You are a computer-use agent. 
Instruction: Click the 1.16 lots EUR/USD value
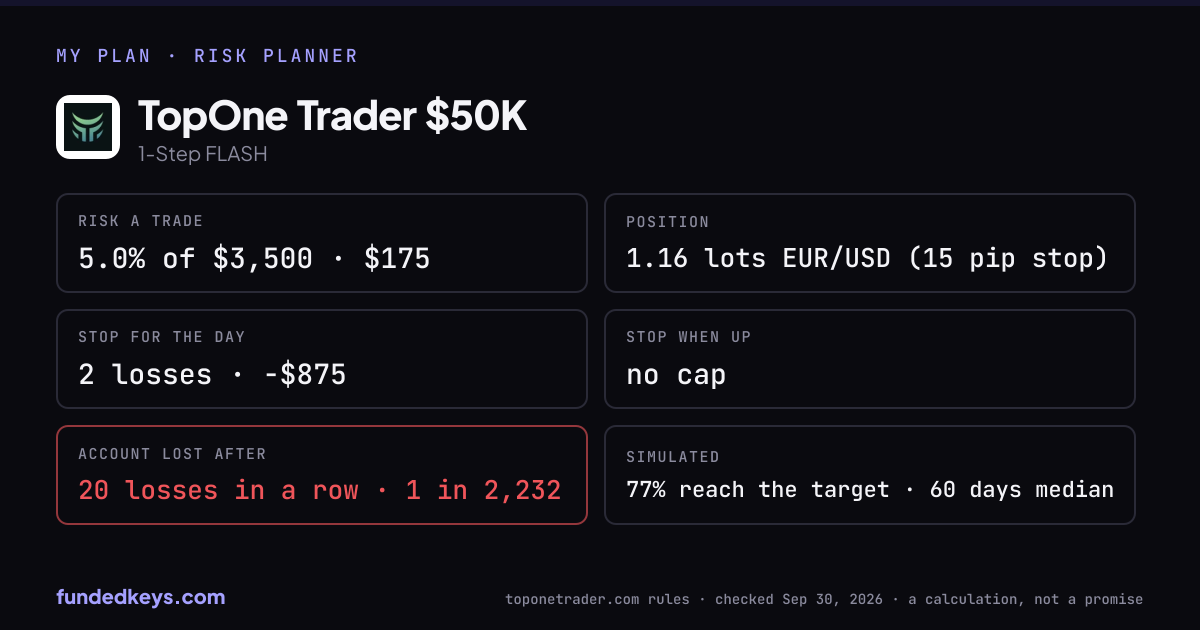(758, 259)
